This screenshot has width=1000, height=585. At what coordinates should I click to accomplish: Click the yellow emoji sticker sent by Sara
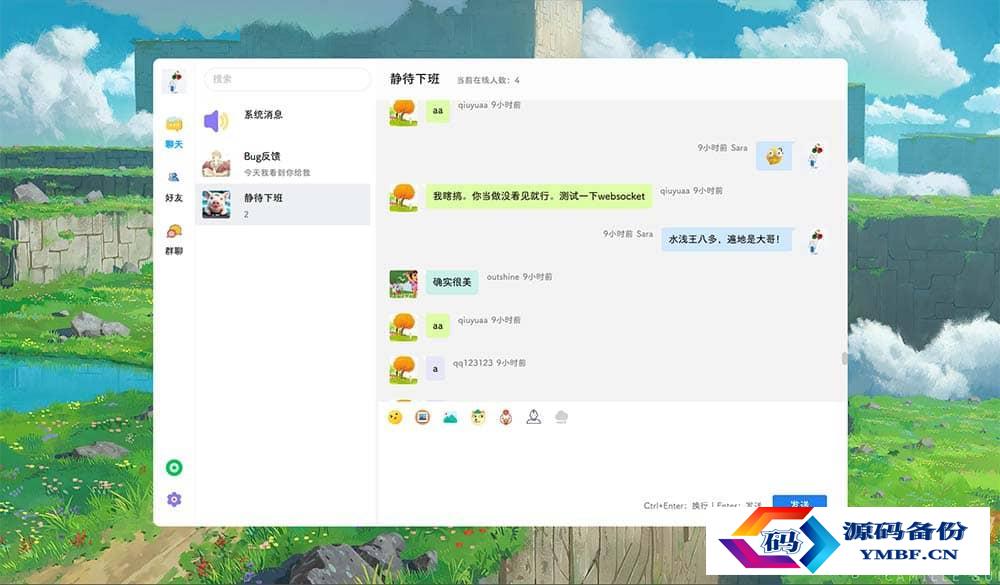coord(774,156)
